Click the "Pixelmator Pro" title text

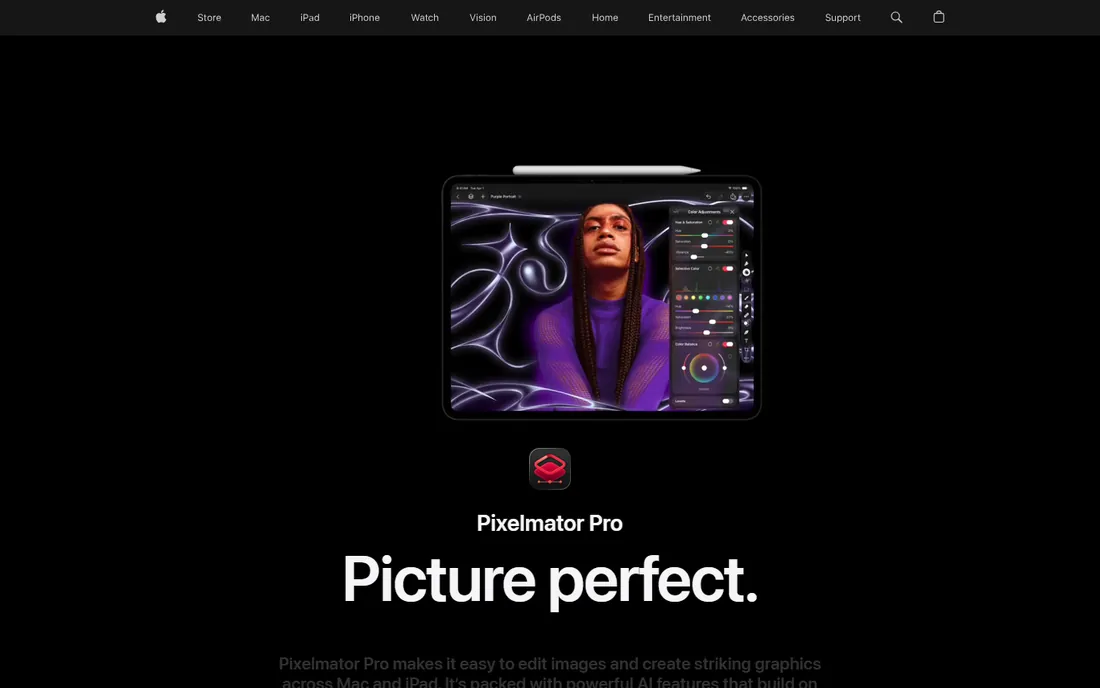pos(549,523)
